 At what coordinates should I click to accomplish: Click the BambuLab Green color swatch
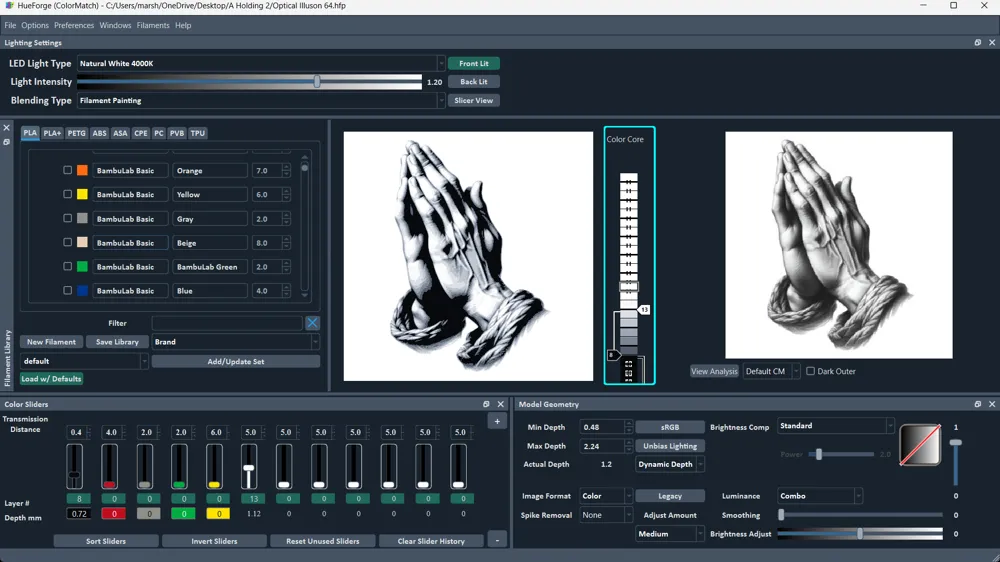pyautogui.click(x=82, y=267)
